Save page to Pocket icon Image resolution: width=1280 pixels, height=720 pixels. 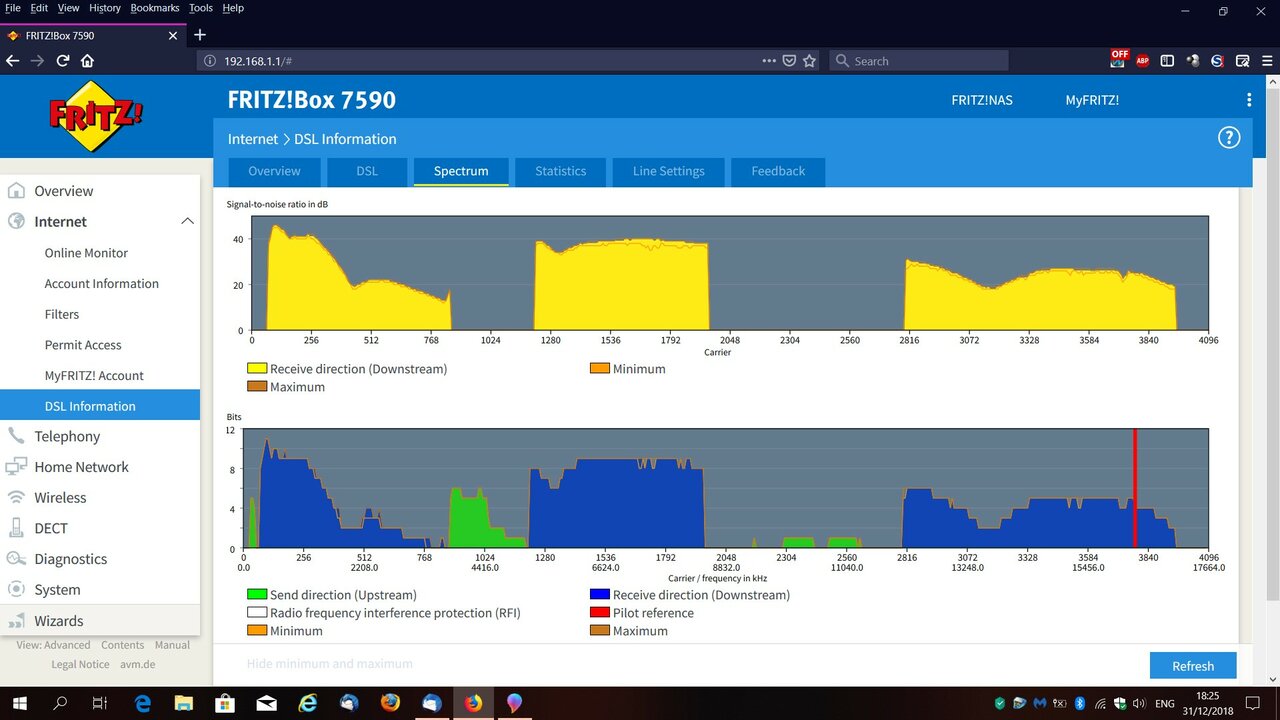click(x=789, y=61)
